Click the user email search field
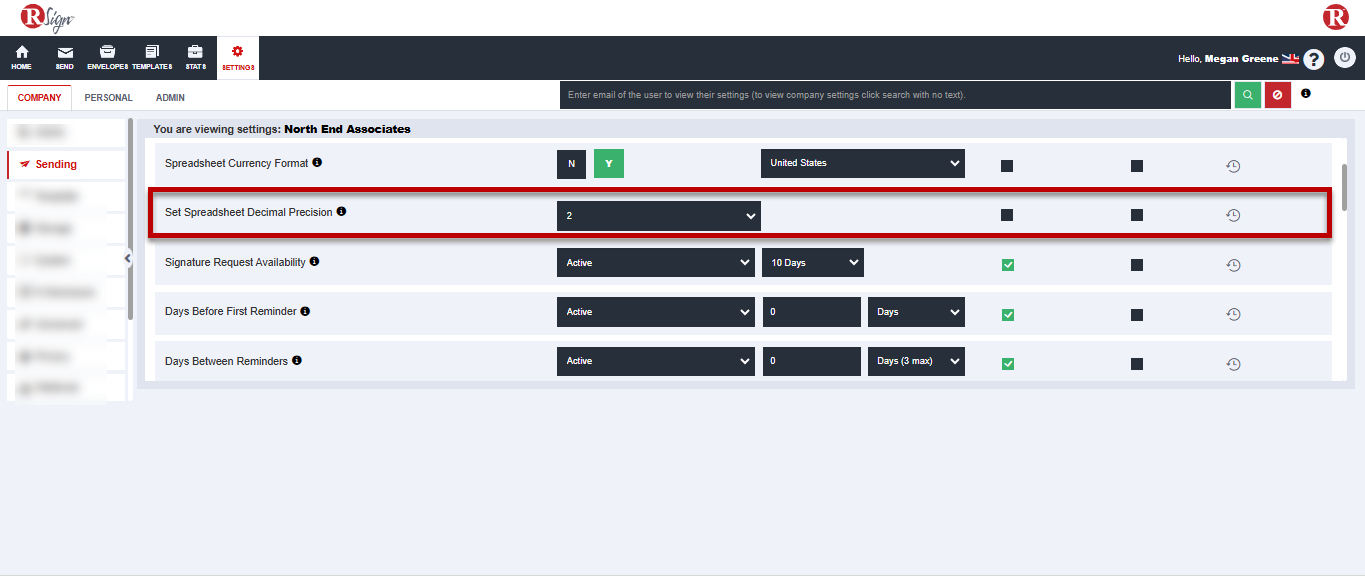 [x=894, y=95]
